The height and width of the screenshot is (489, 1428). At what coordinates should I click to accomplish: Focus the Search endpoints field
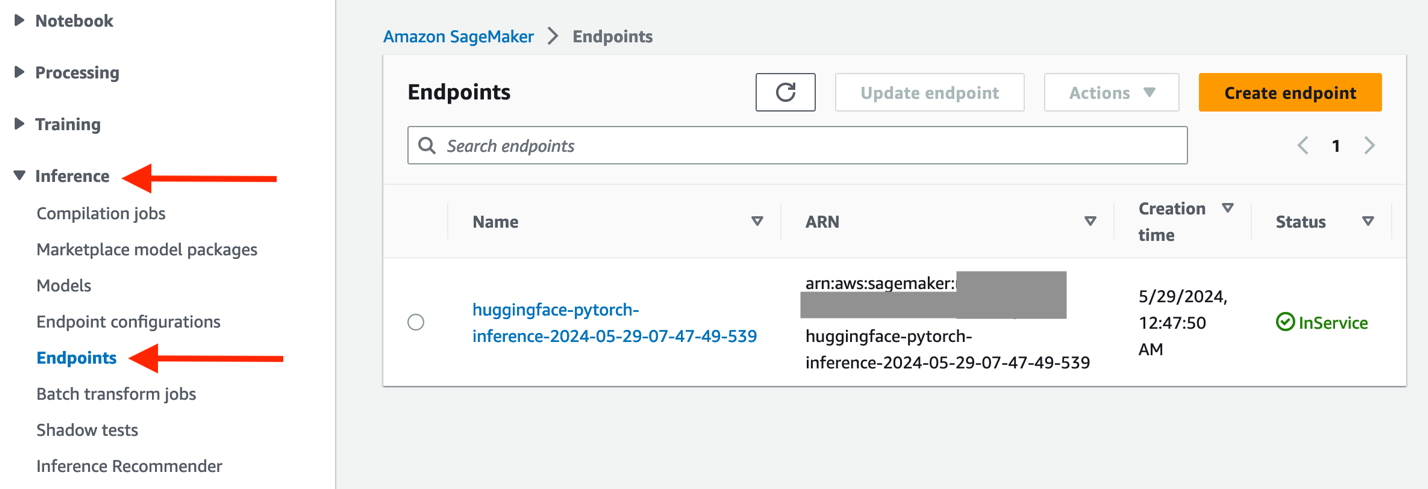[810, 146]
